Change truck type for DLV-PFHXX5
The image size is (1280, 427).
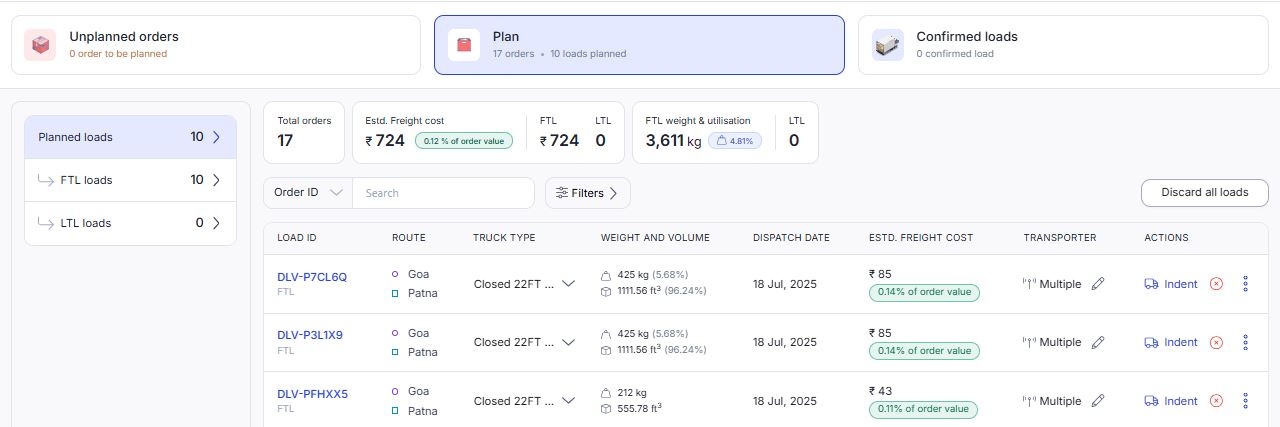568,401
